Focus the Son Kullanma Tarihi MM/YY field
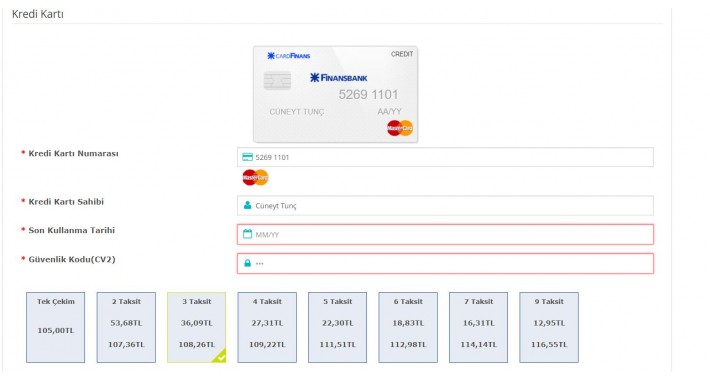Screen dimensions: 710x380 pos(445,235)
